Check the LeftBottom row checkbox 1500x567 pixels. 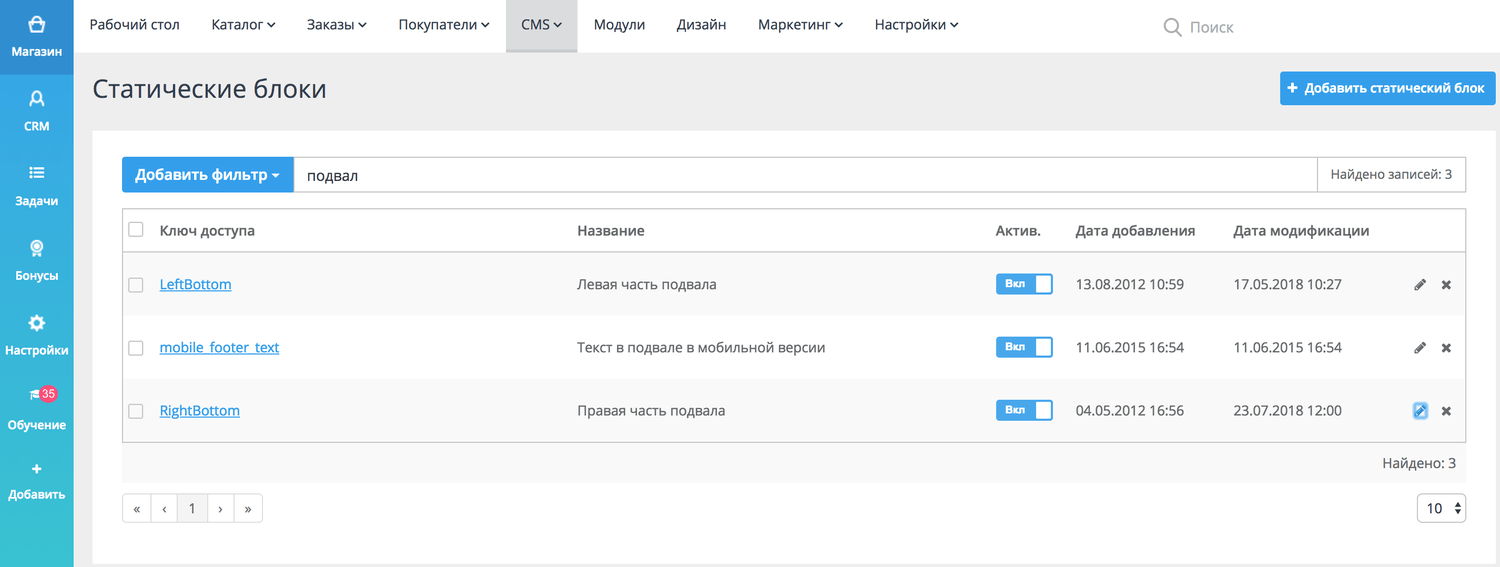click(x=136, y=285)
